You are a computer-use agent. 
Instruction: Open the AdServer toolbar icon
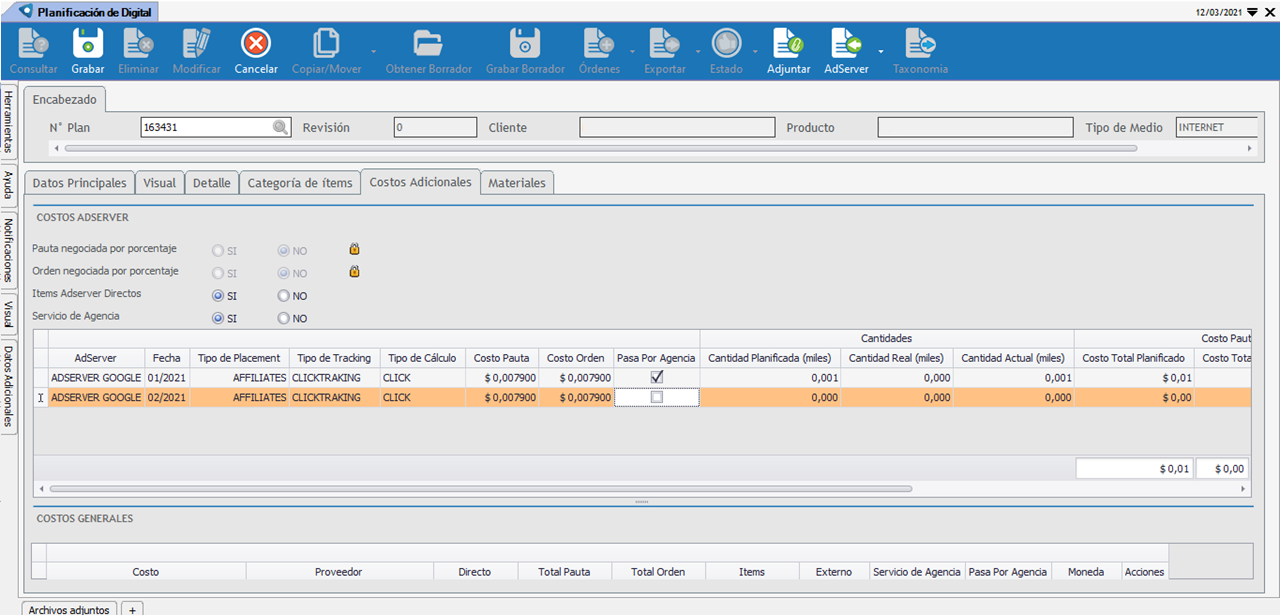pos(845,45)
